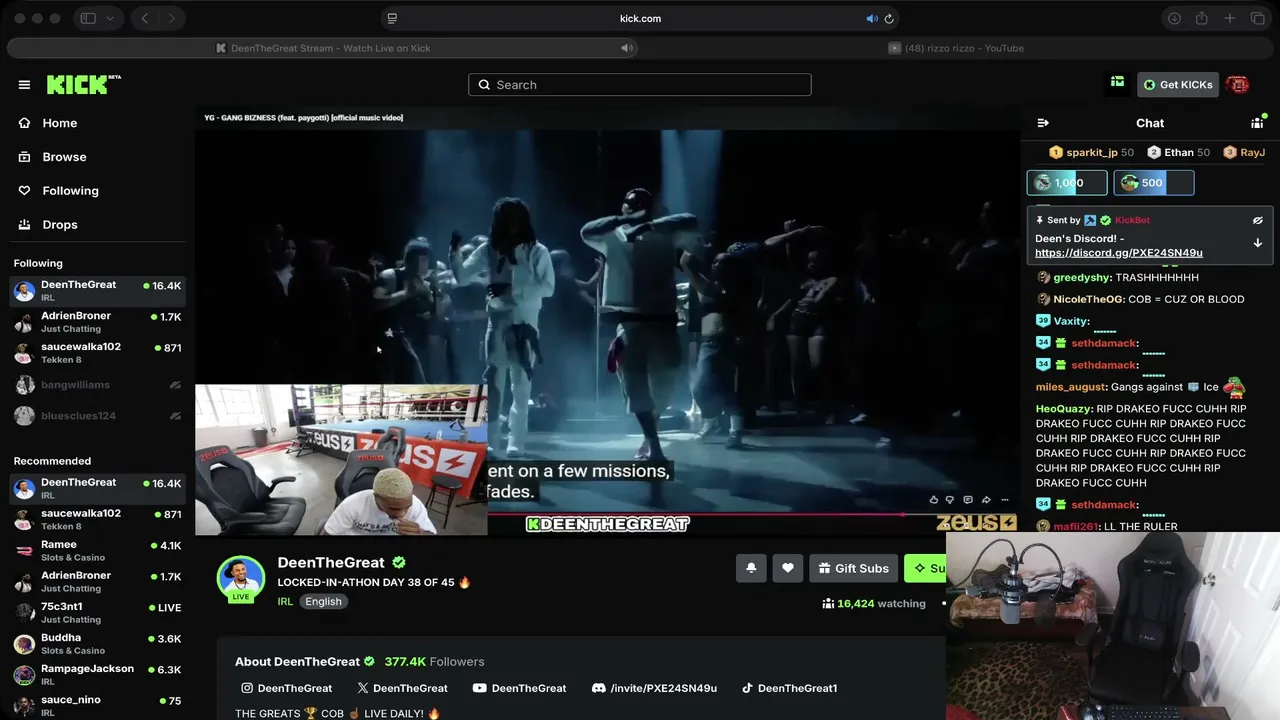Open RampageJackson in Recommended channels
The image size is (1280, 720).
click(x=97, y=675)
